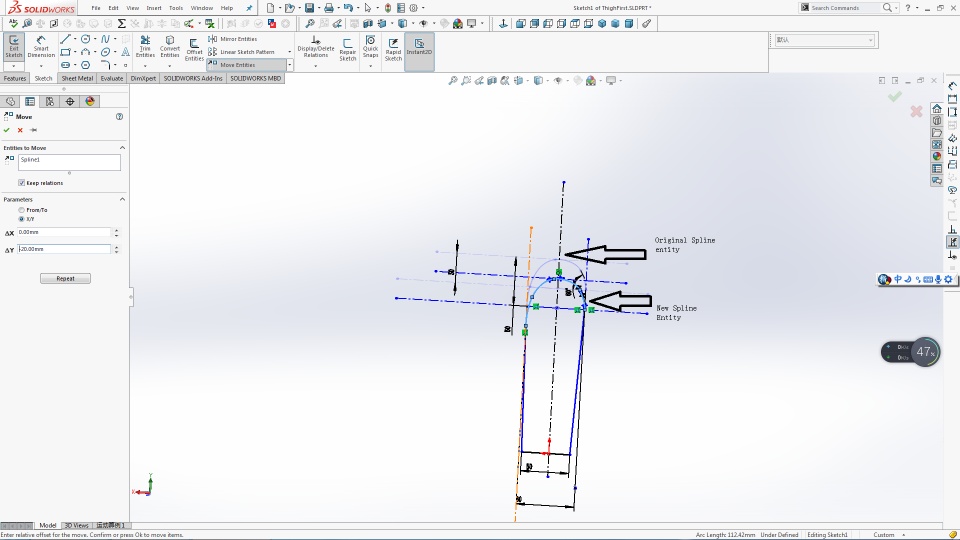960x540 pixels.
Task: Open the configuration combo box at top right
Action: pyautogui.click(x=824, y=40)
